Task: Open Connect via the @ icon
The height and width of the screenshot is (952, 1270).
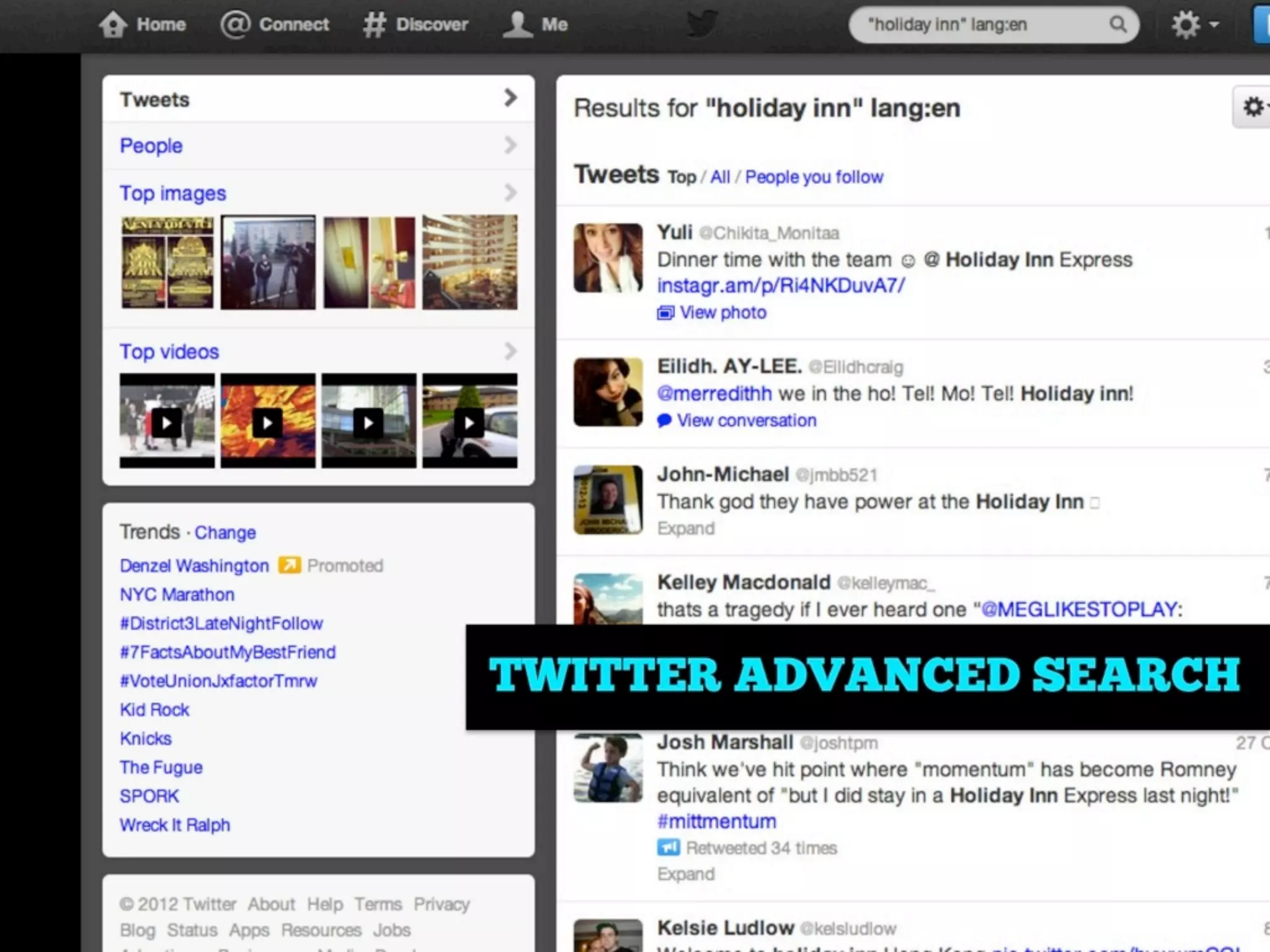Action: (x=236, y=25)
